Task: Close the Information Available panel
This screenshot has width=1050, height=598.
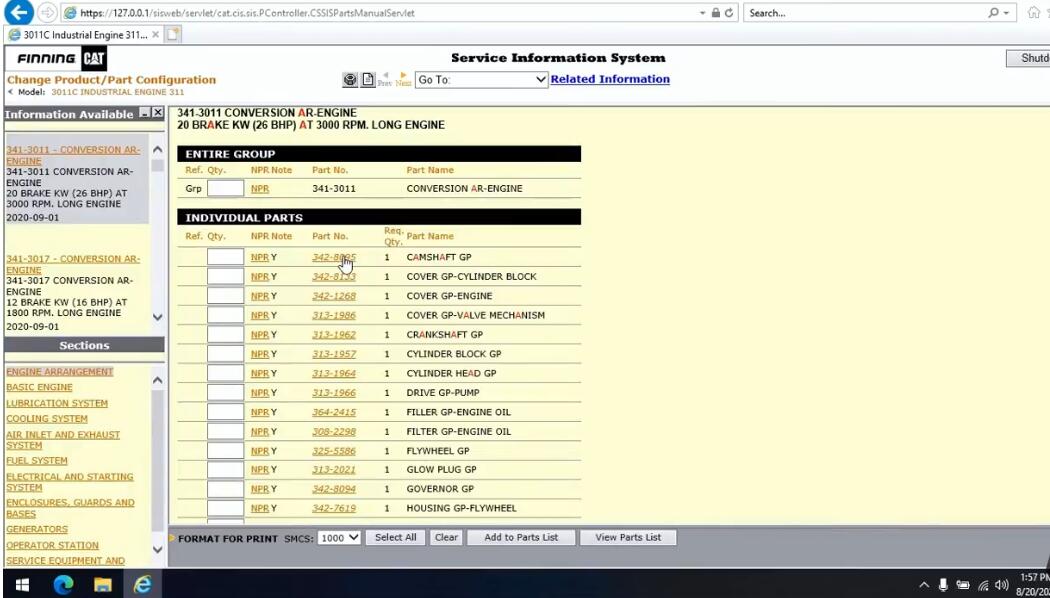Action: (x=157, y=113)
